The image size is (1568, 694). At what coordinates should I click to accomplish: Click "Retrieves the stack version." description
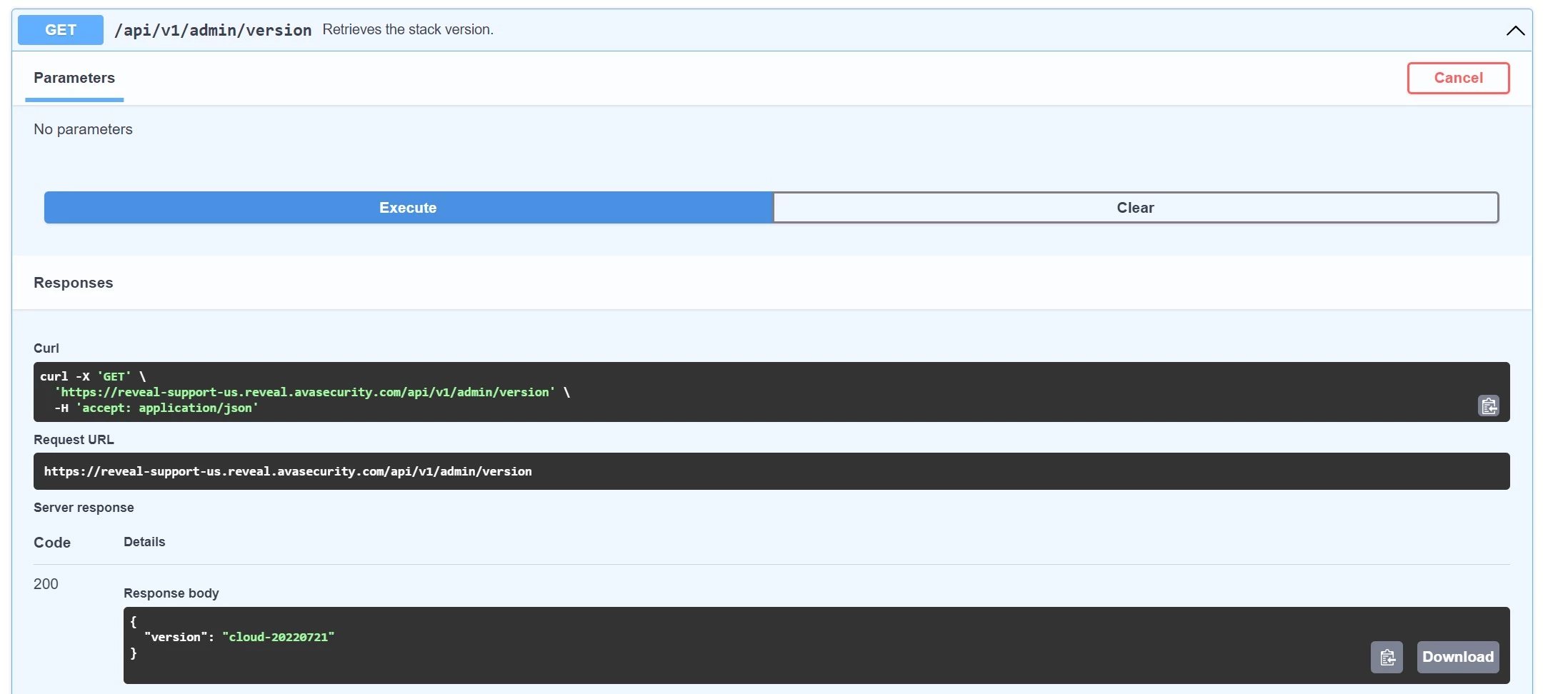(x=408, y=29)
